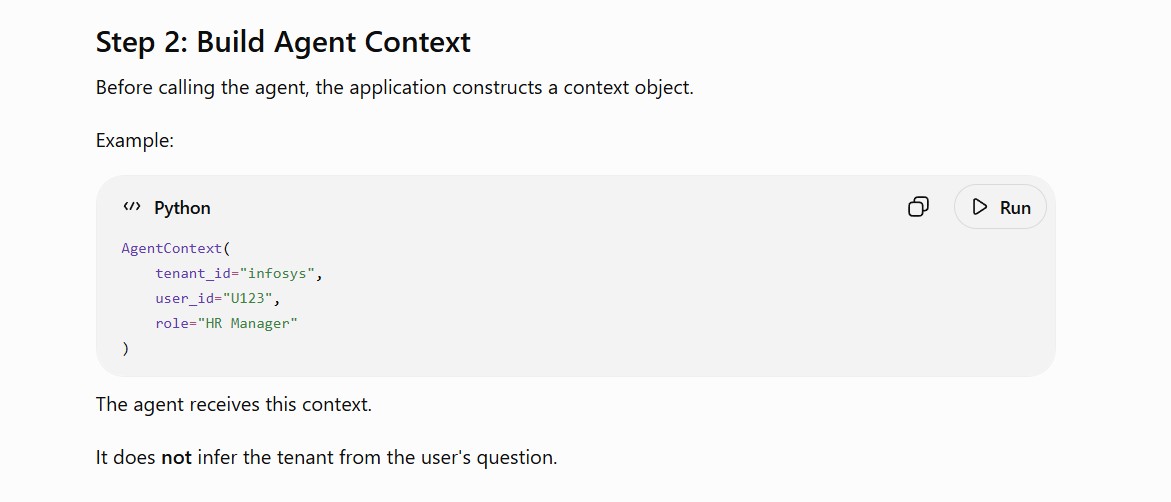Click the user_id parameter name
1171x502 pixels.
185,298
